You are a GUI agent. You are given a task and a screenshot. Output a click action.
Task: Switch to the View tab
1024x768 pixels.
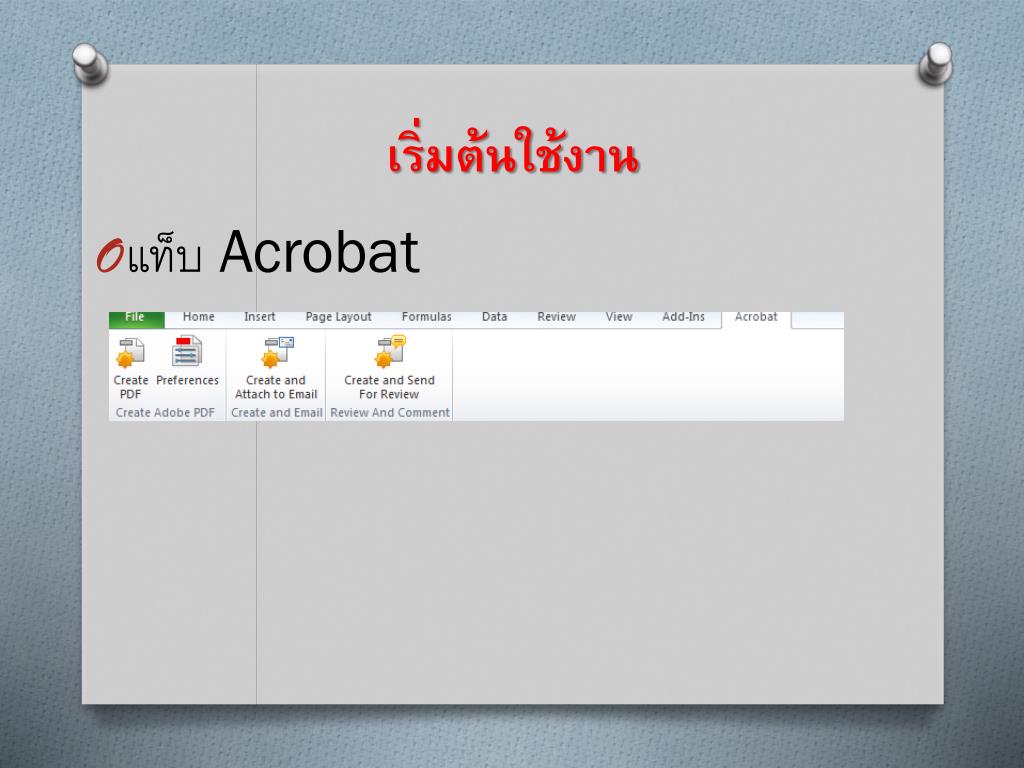pos(618,317)
